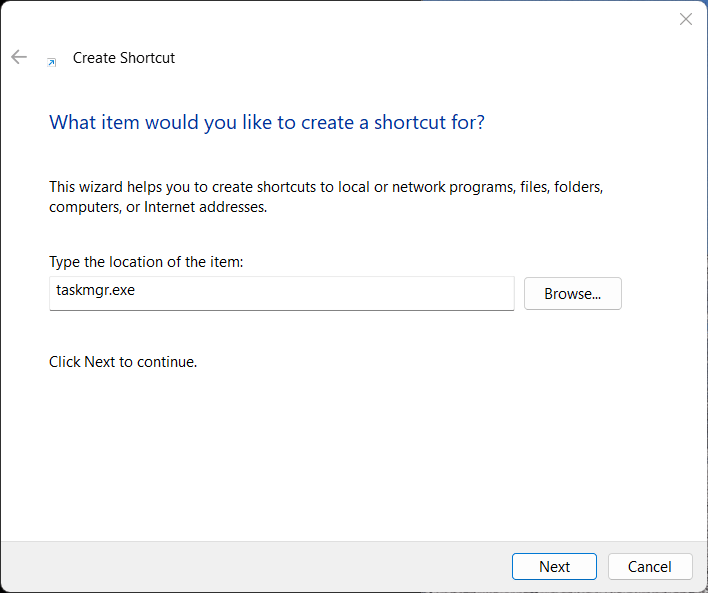708x593 pixels.
Task: Click the 'computers, or Internet addresses' text line
Action: click(x=158, y=207)
